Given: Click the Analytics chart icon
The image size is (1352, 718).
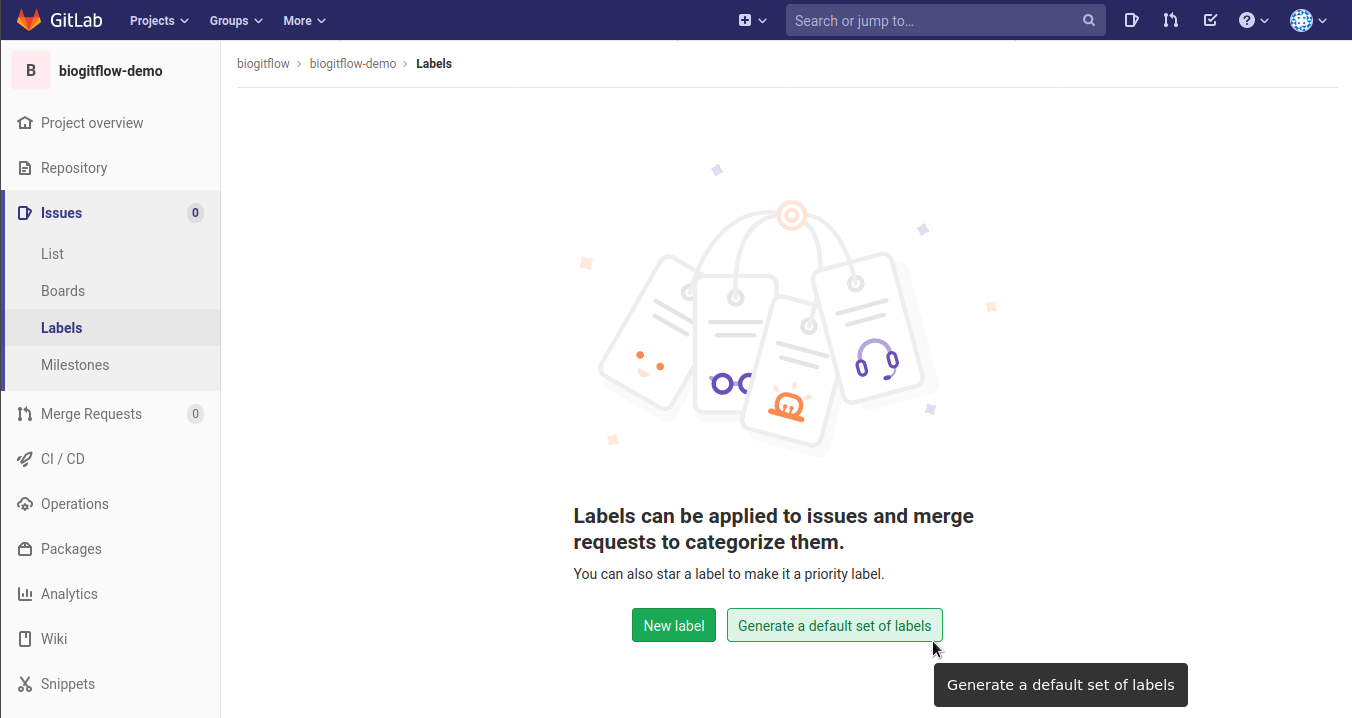Looking at the screenshot, I should (25, 594).
